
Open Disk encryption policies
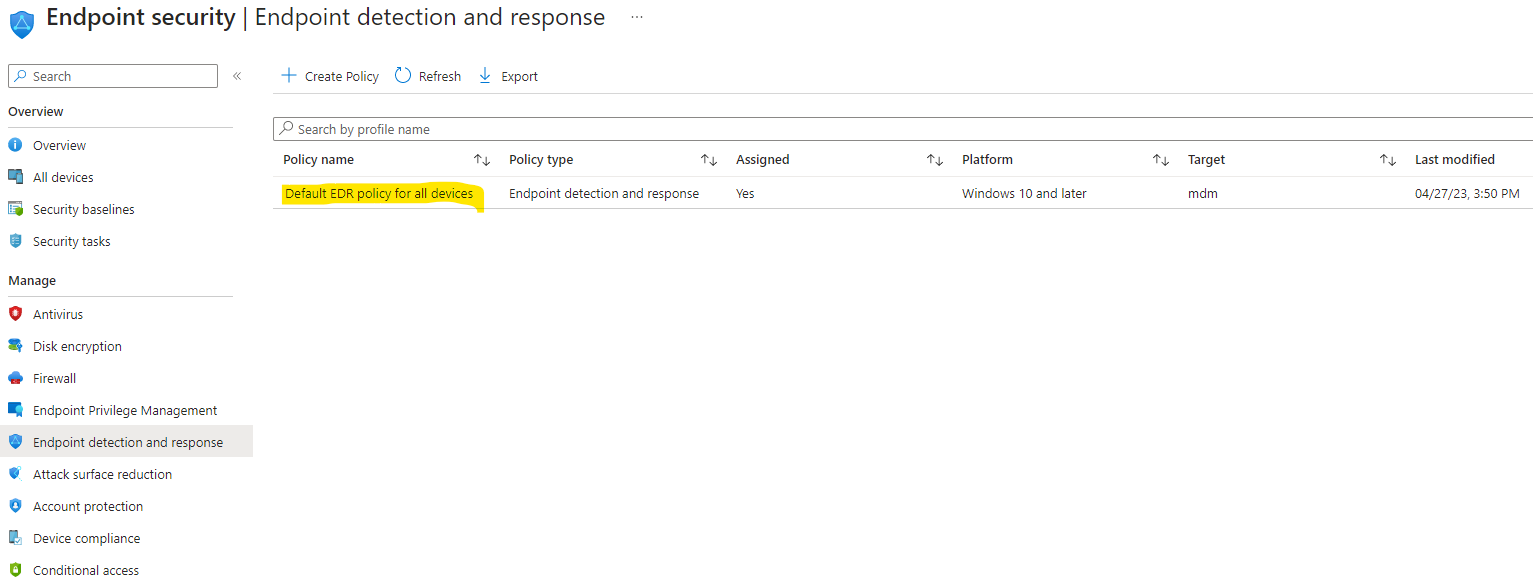coord(77,346)
